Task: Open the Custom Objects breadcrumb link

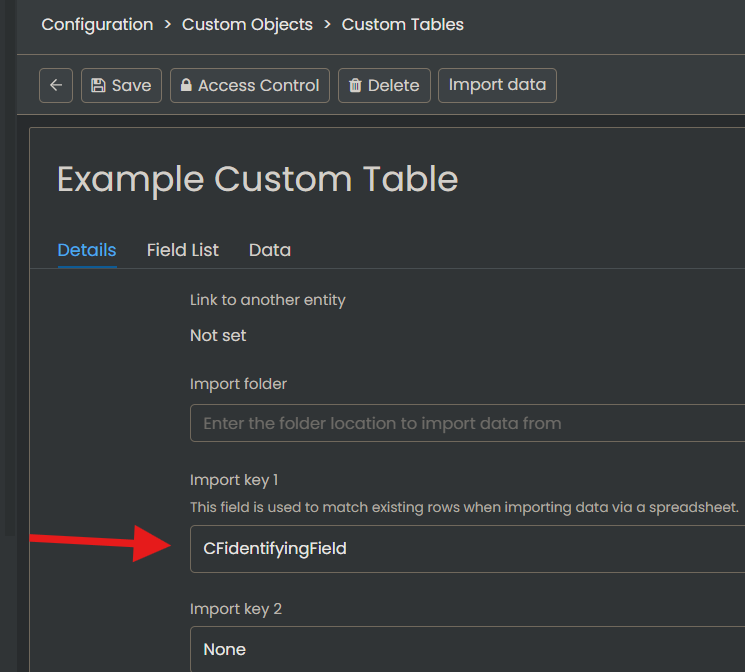Action: pos(247,24)
